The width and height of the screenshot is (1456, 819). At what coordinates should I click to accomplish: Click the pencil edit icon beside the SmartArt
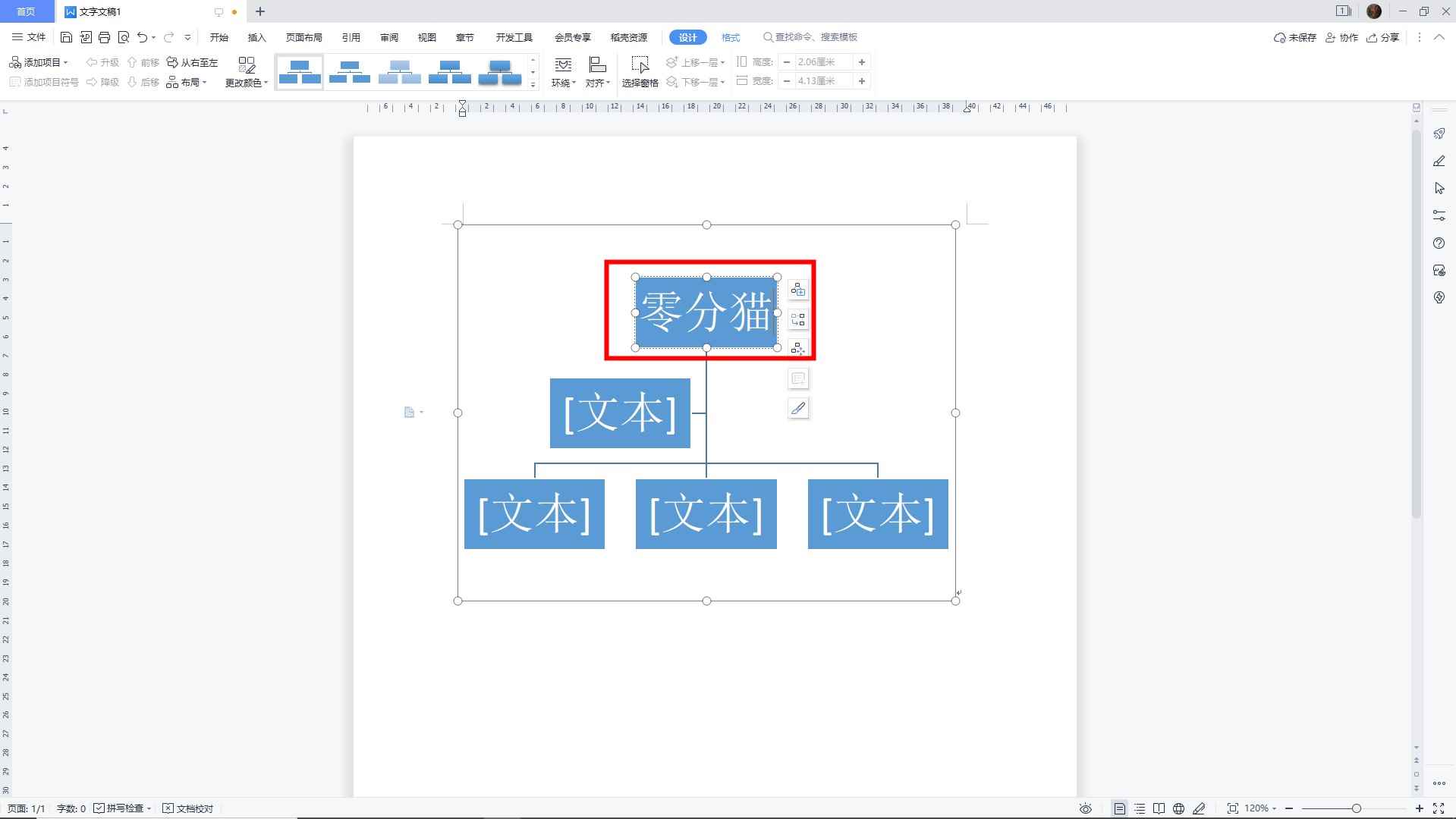point(797,408)
